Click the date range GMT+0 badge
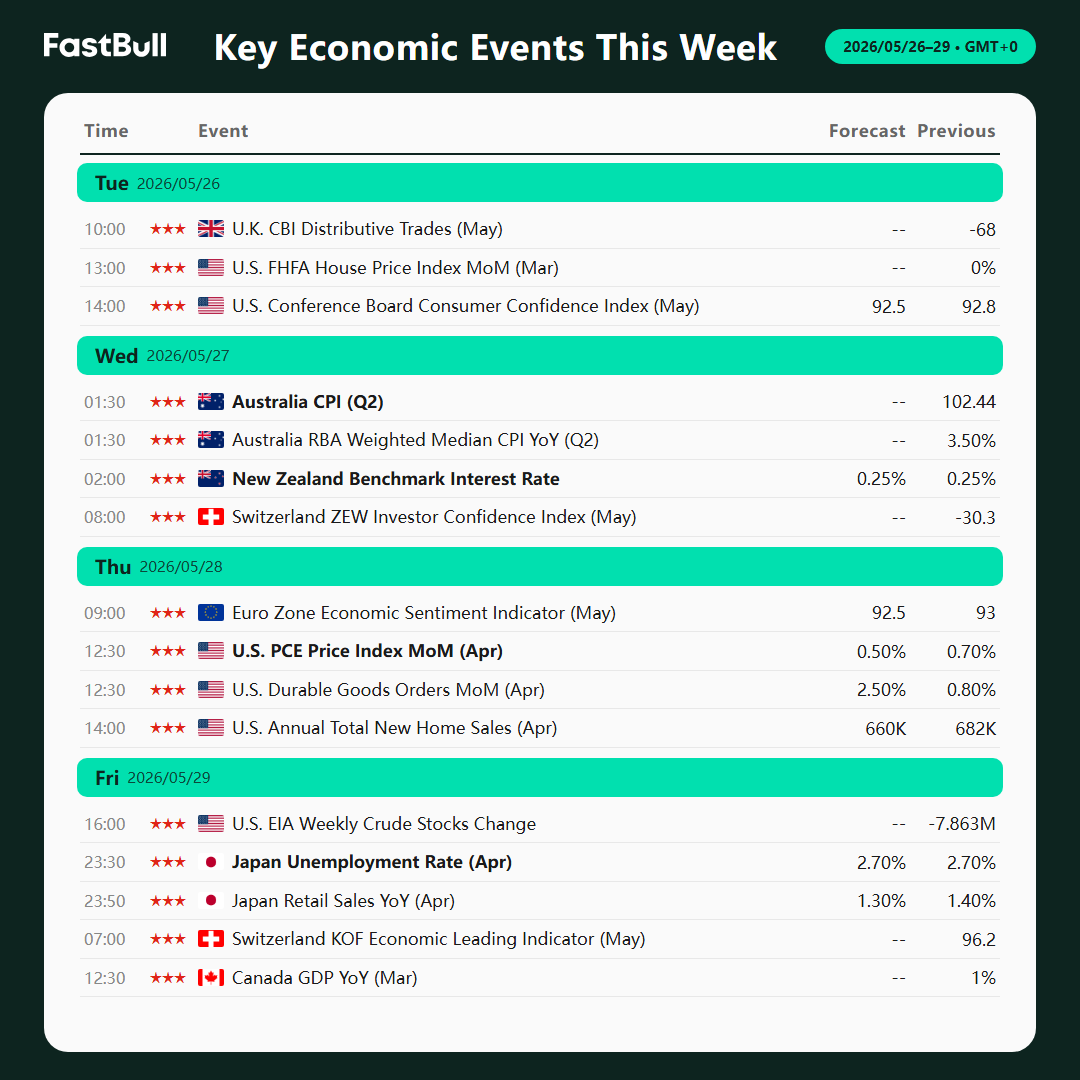The width and height of the screenshot is (1080, 1080). click(930, 46)
